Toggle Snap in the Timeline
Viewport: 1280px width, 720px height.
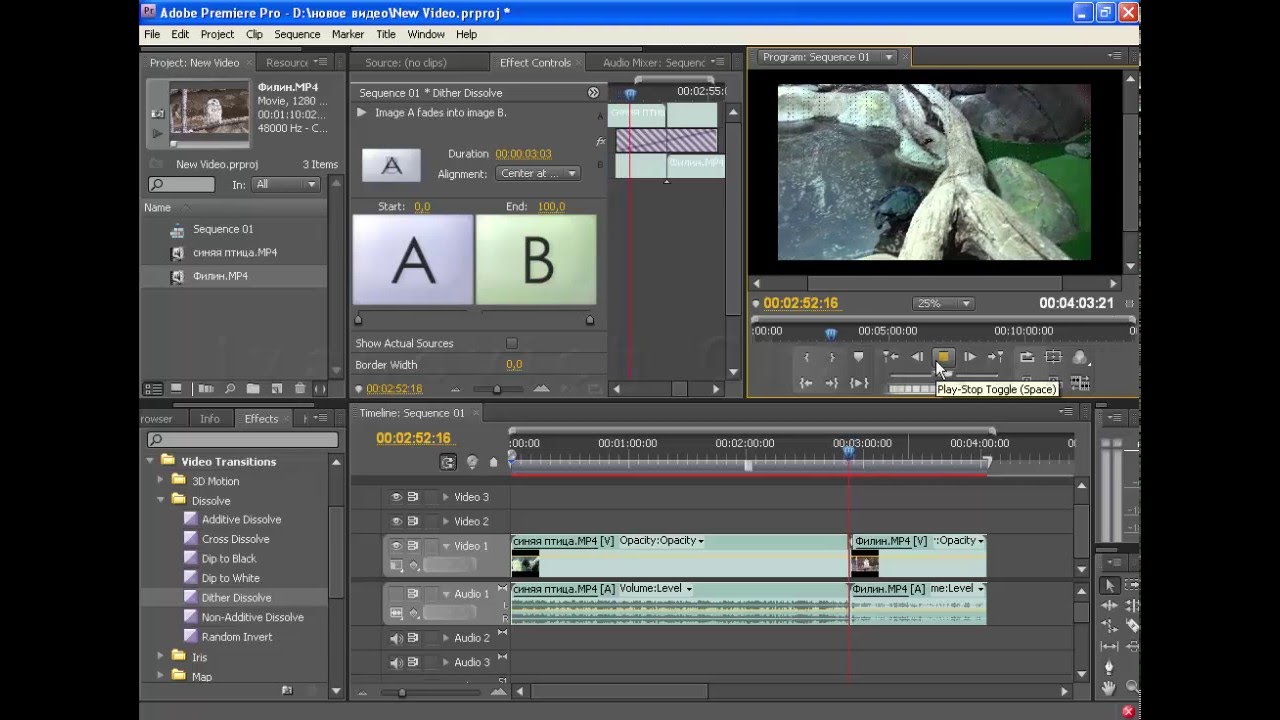(x=448, y=462)
